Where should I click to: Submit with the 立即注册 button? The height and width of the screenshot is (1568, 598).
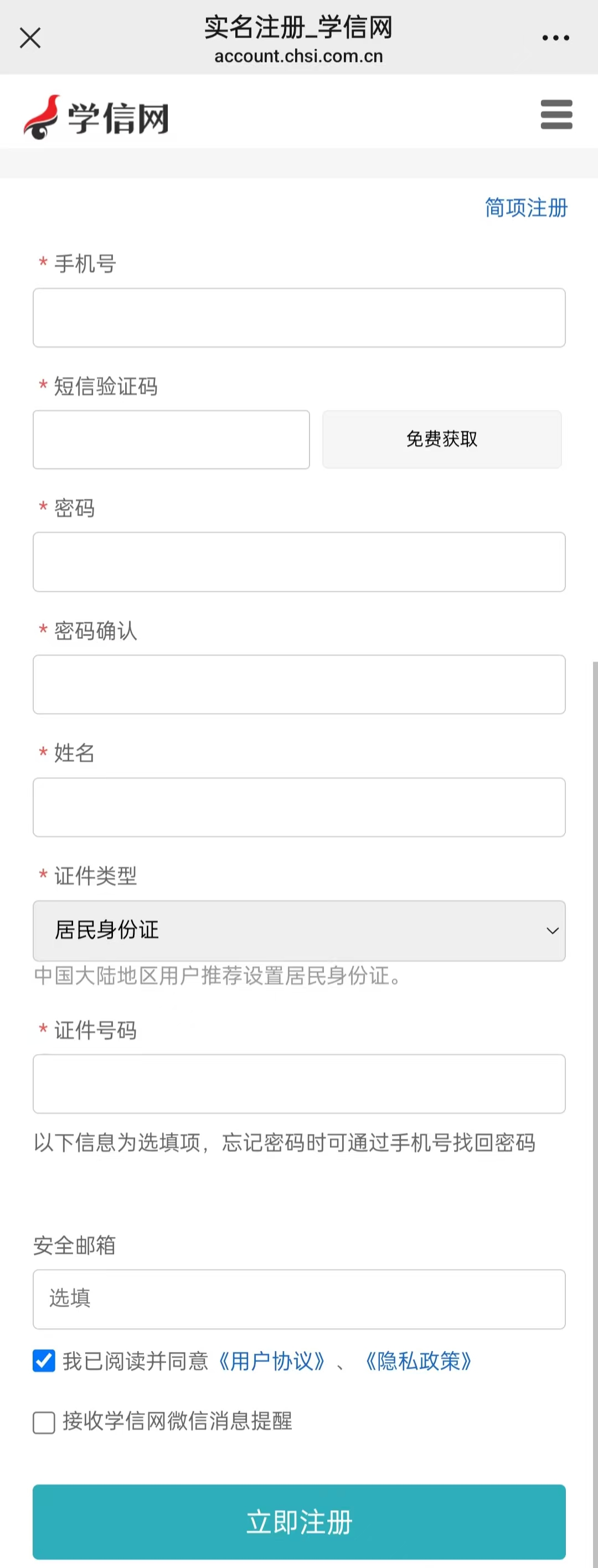tap(299, 1521)
